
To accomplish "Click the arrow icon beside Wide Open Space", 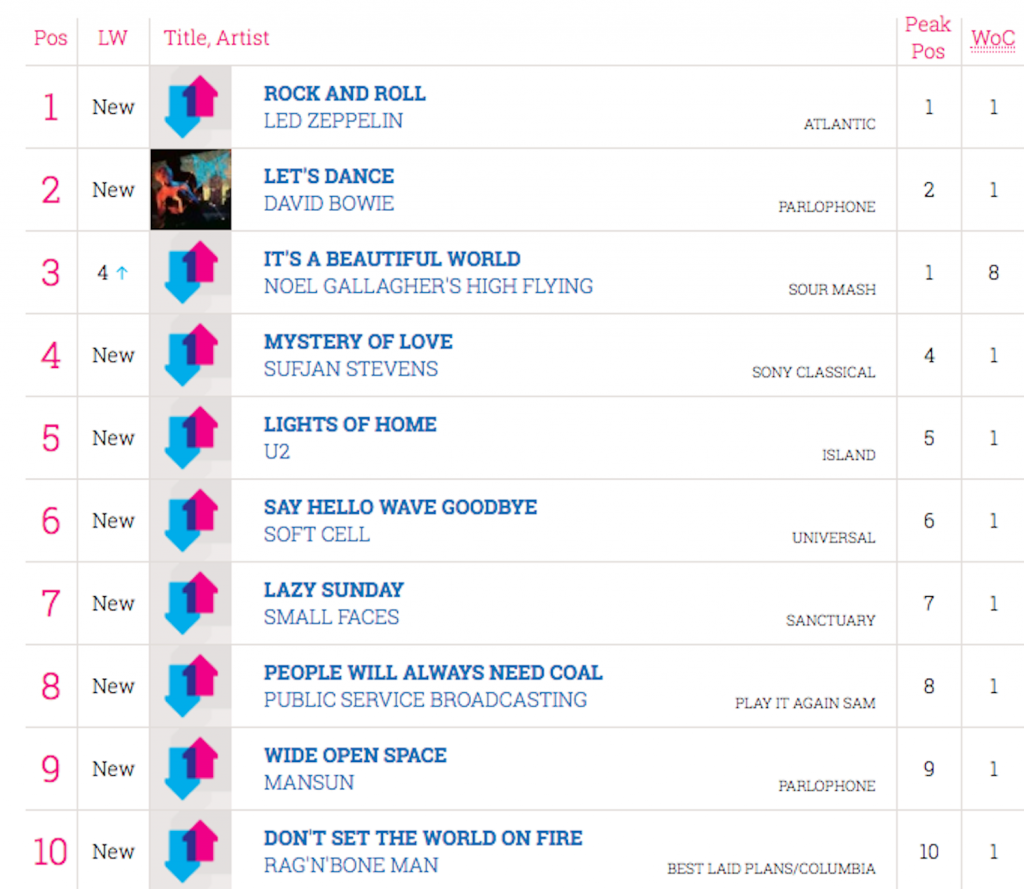I will coord(190,769).
